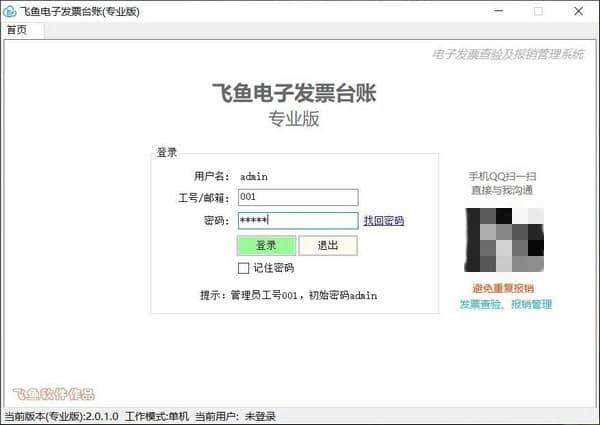This screenshot has height=425, width=600.
Task: Maximize the application window
Action: (x=538, y=11)
